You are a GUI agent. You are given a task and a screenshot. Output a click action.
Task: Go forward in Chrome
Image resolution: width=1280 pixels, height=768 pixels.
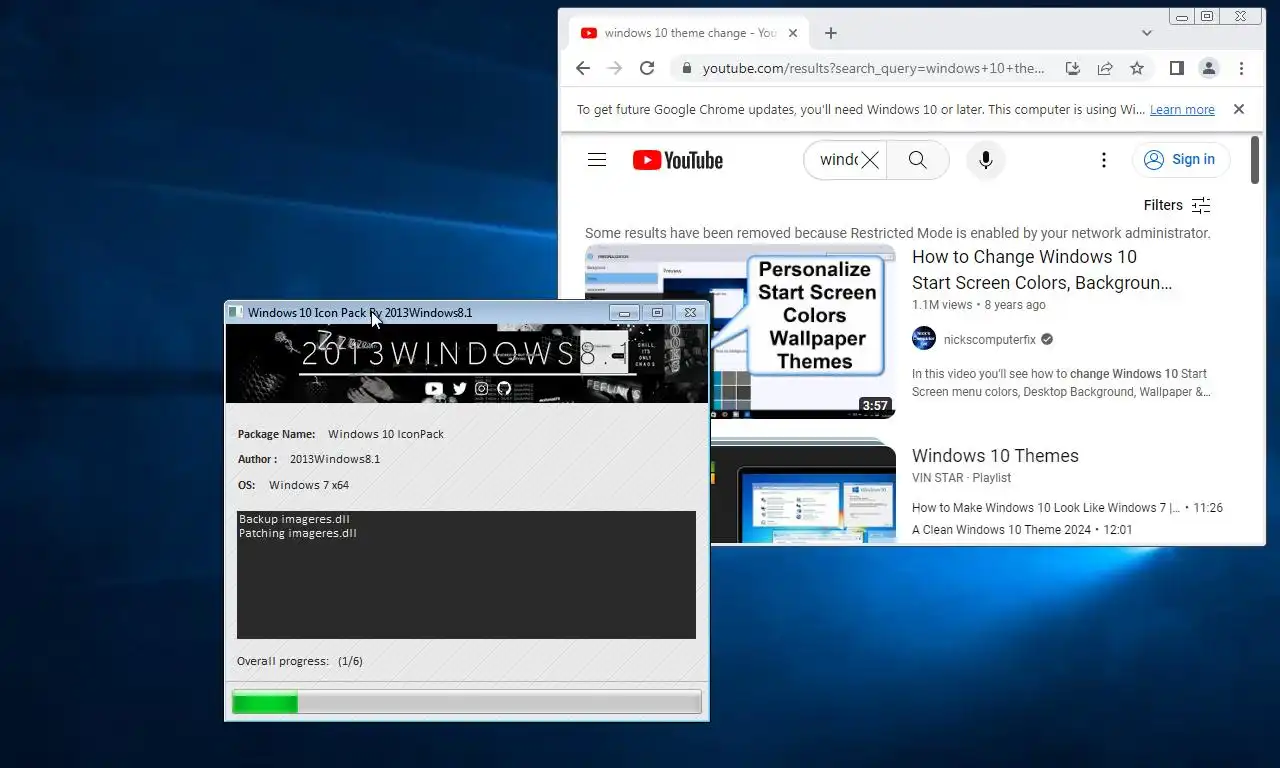[615, 68]
